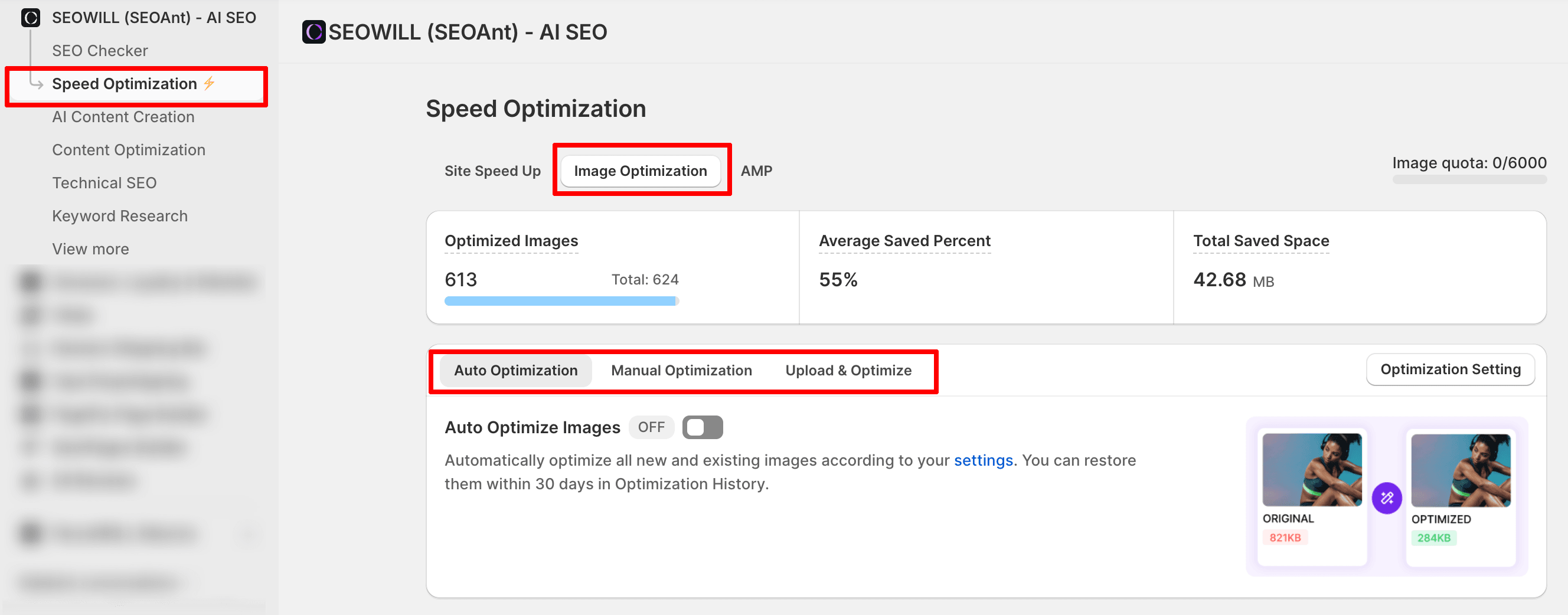1568x615 pixels.
Task: Click the SEOWILL logo in page header
Action: (313, 32)
